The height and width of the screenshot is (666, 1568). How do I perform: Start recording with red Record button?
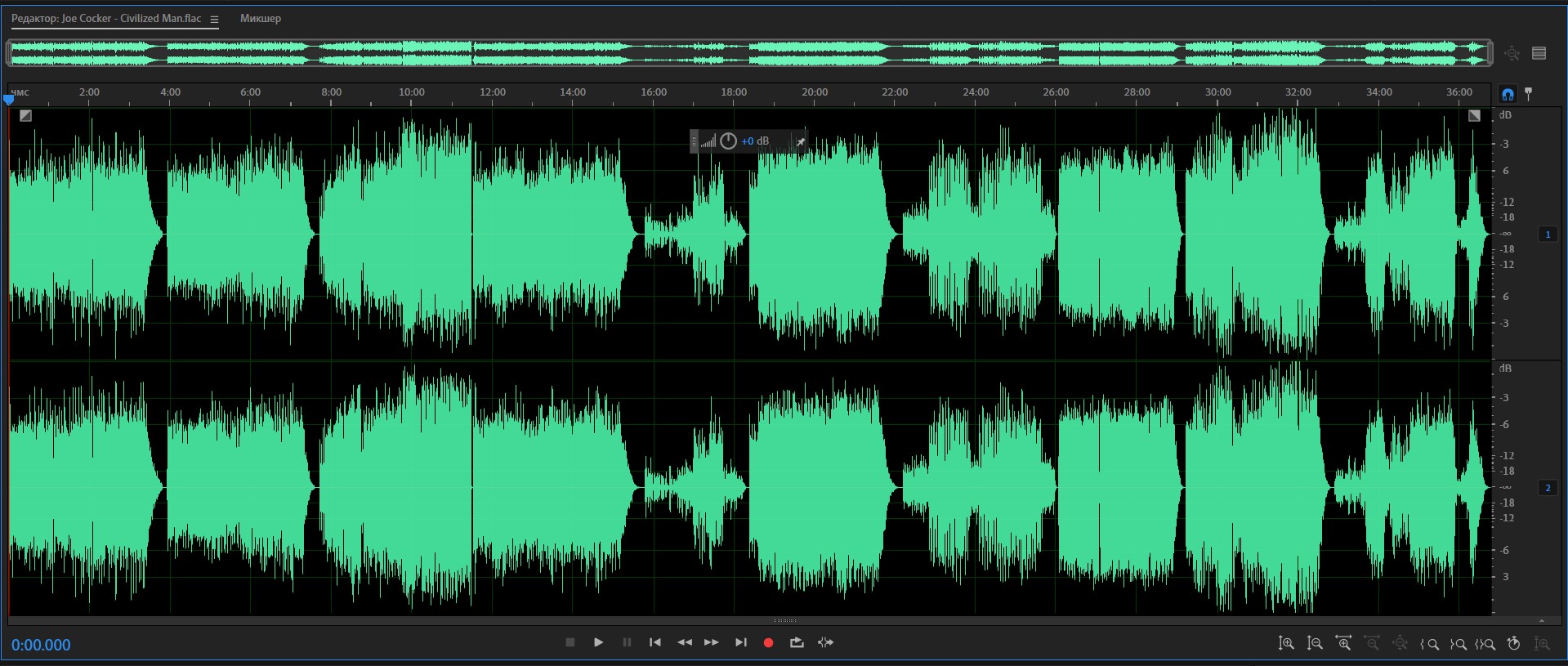pyautogui.click(x=768, y=643)
